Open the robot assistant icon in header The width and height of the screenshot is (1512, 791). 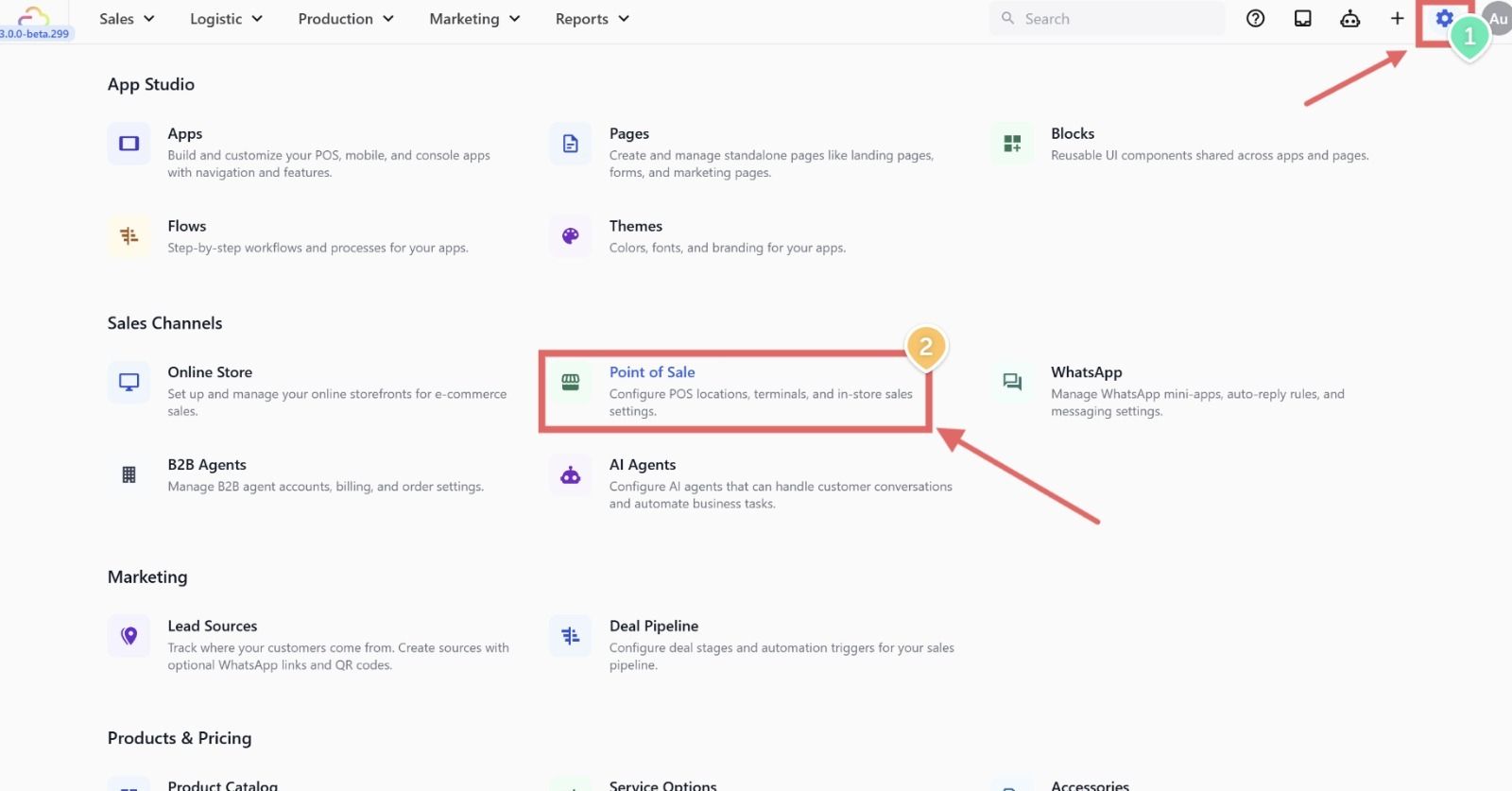(x=1349, y=19)
